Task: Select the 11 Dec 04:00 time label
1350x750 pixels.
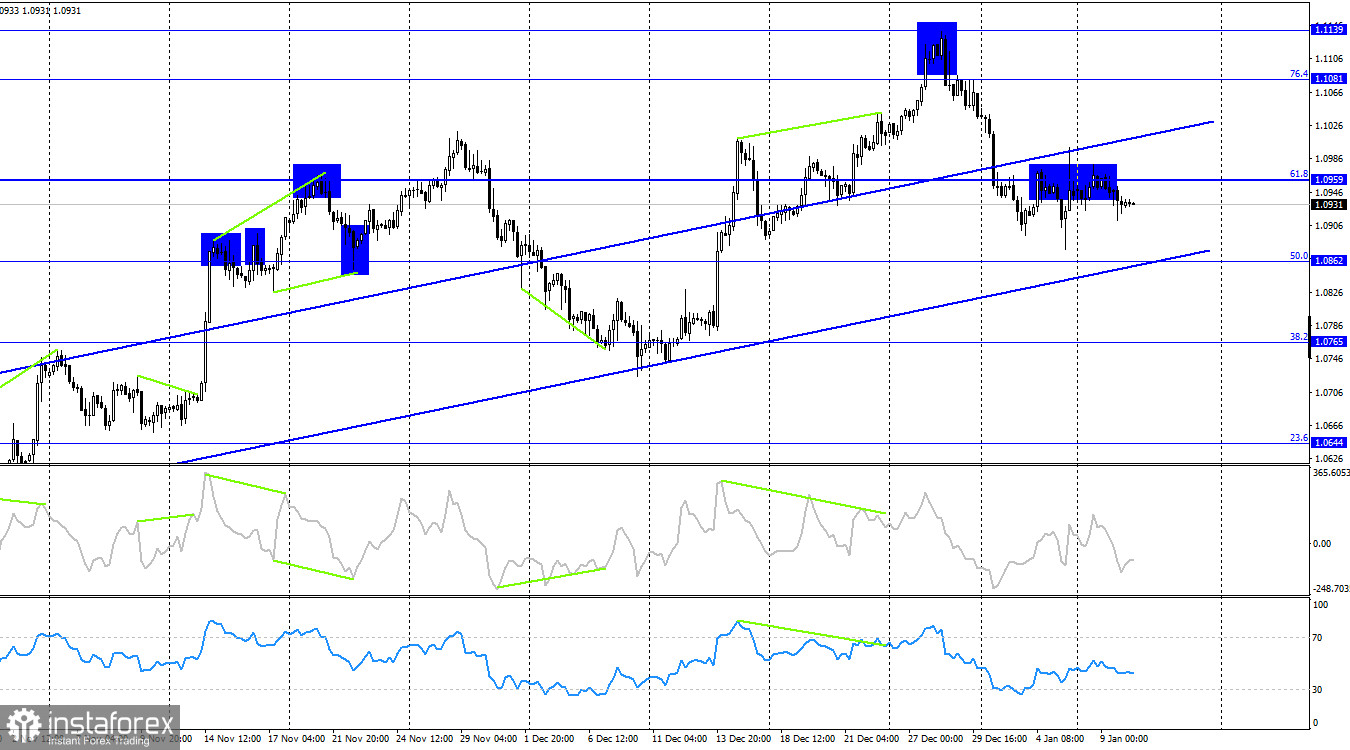Action: (x=681, y=739)
